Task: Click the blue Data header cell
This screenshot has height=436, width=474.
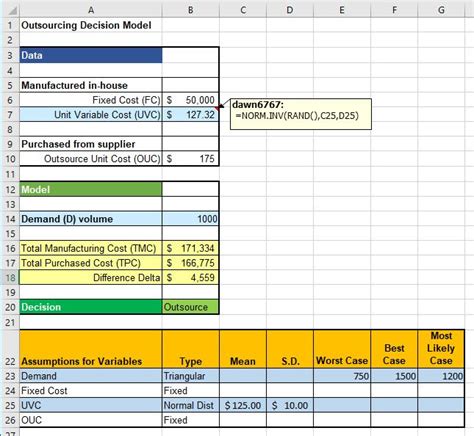Action: [x=91, y=55]
